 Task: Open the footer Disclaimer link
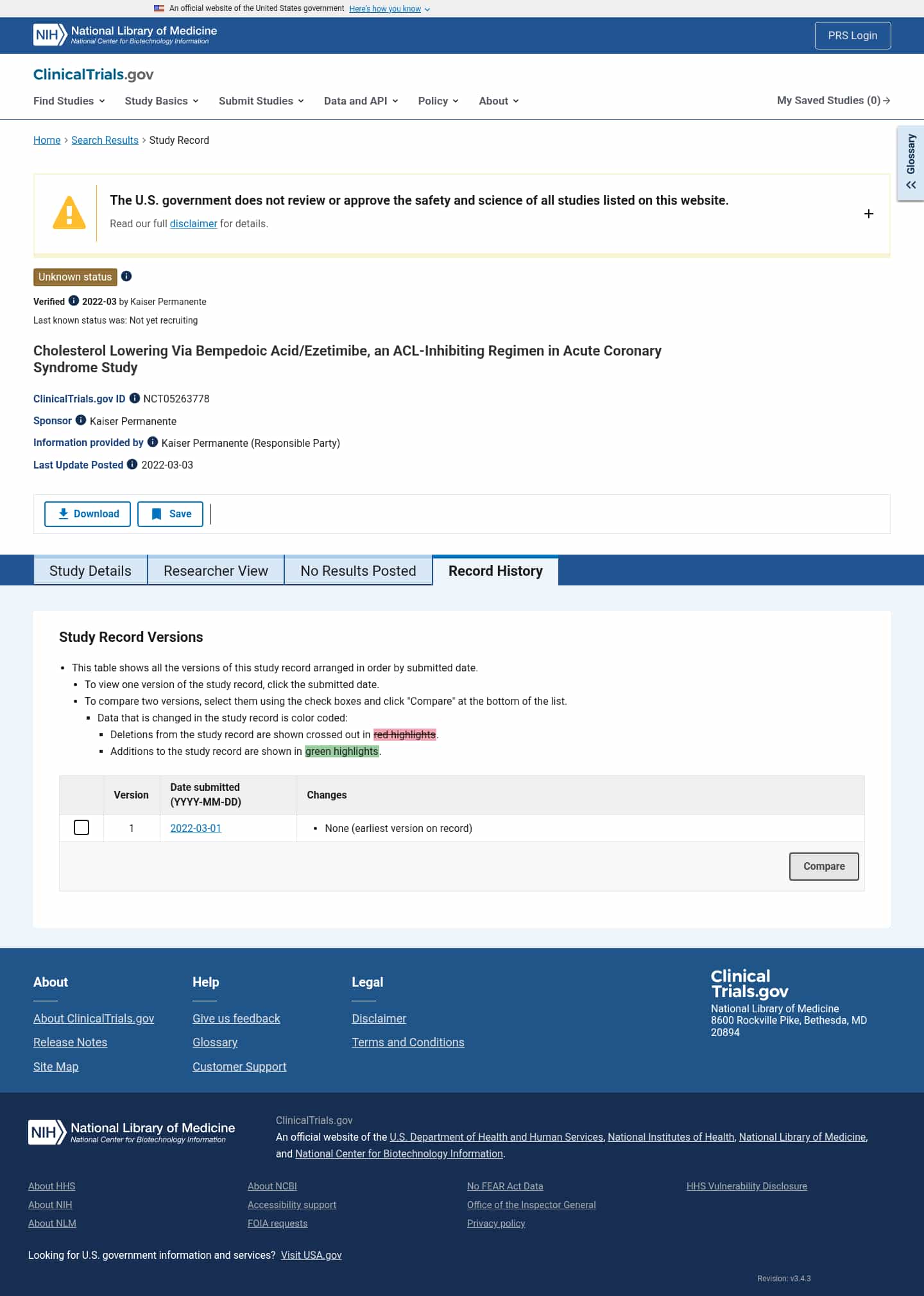coord(379,1018)
